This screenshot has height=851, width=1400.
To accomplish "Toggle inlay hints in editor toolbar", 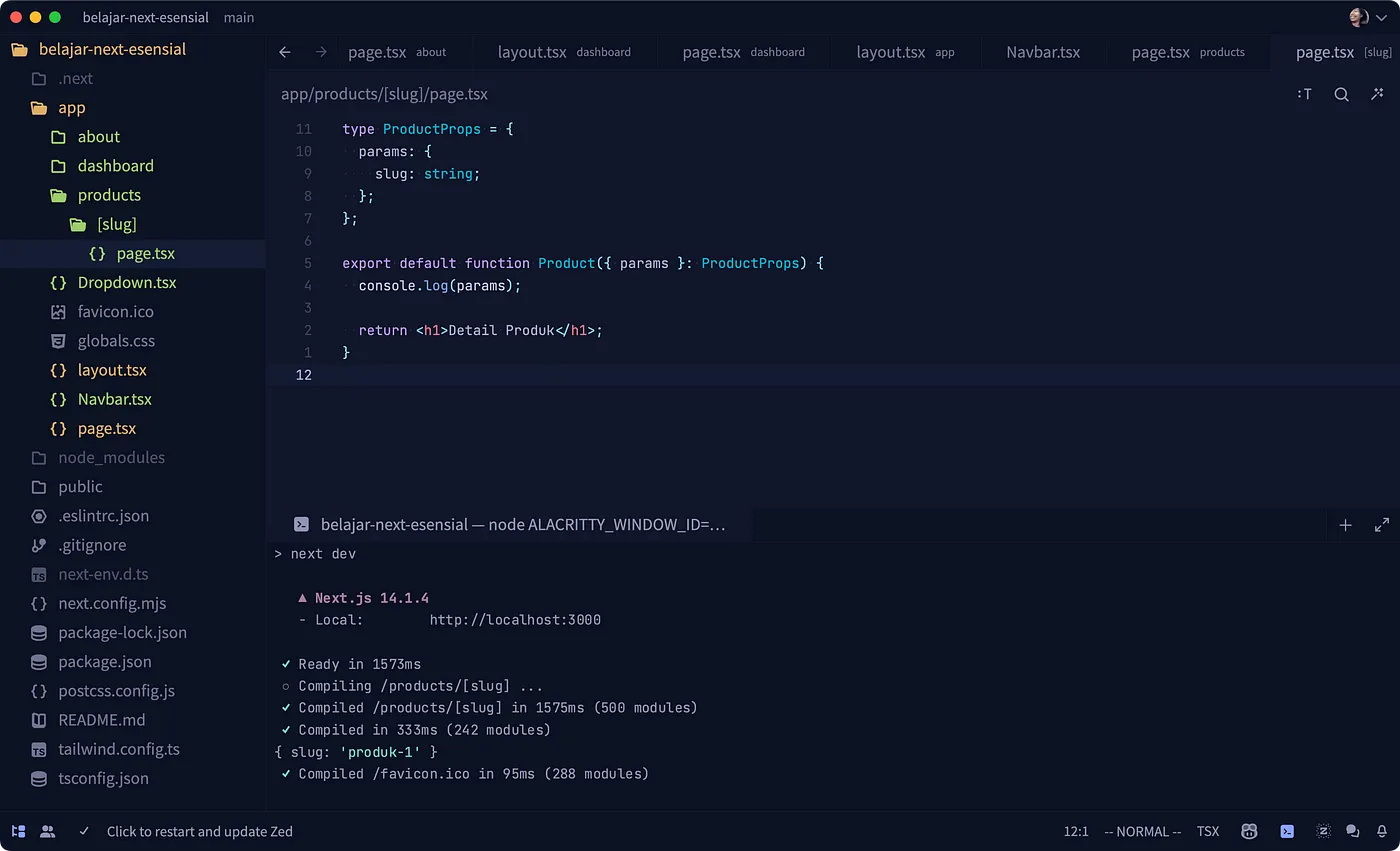I will (1304, 94).
